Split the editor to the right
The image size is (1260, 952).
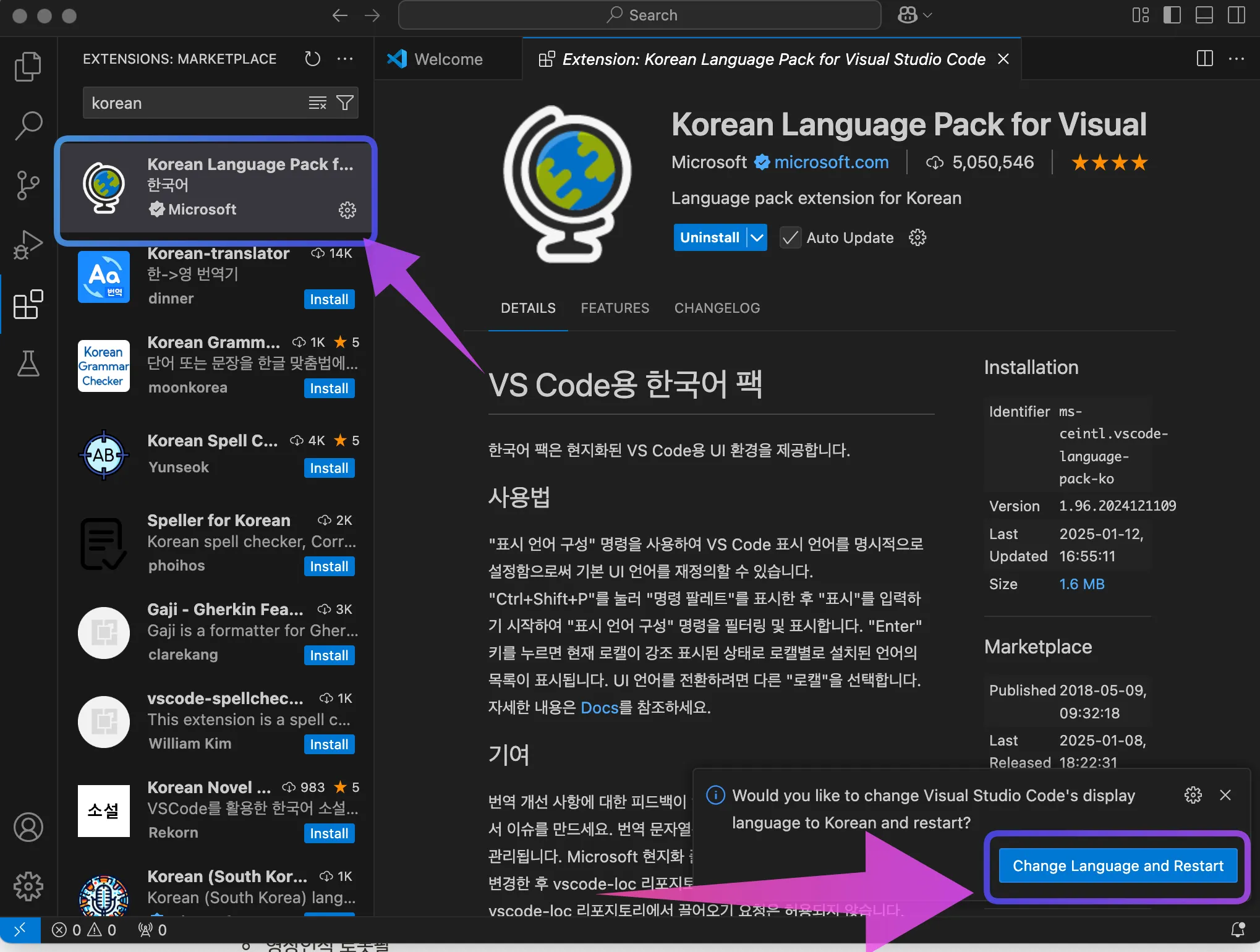[1204, 59]
